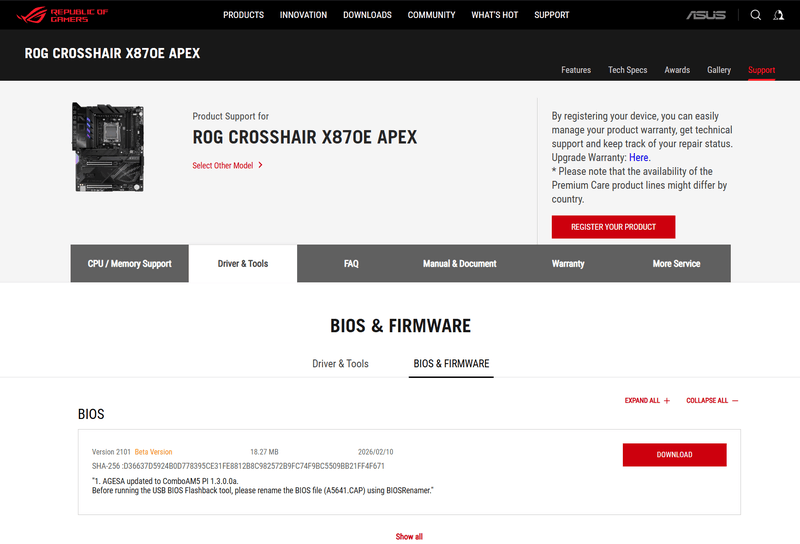Open the SUPPORT top menu

pyautogui.click(x=552, y=15)
